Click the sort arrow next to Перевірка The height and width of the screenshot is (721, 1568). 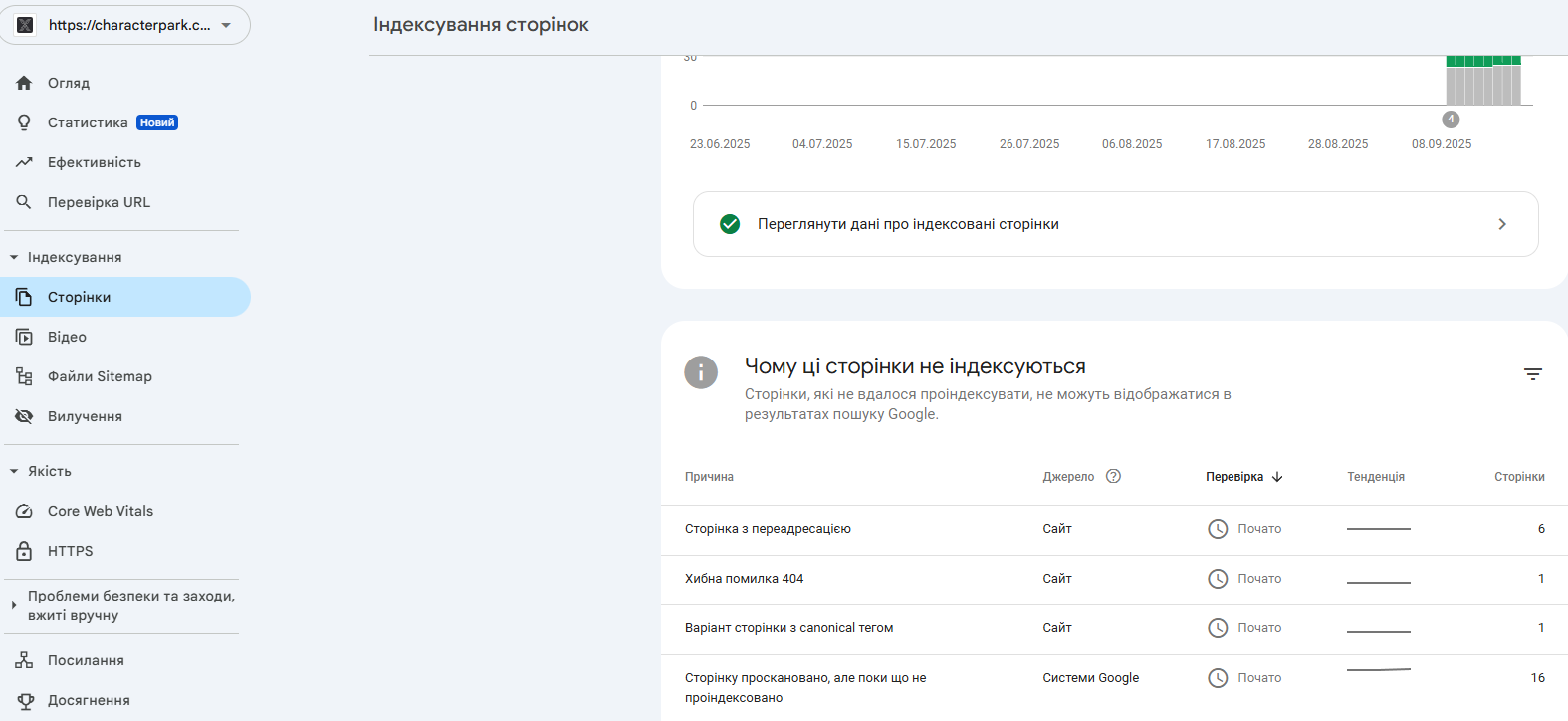(1277, 477)
